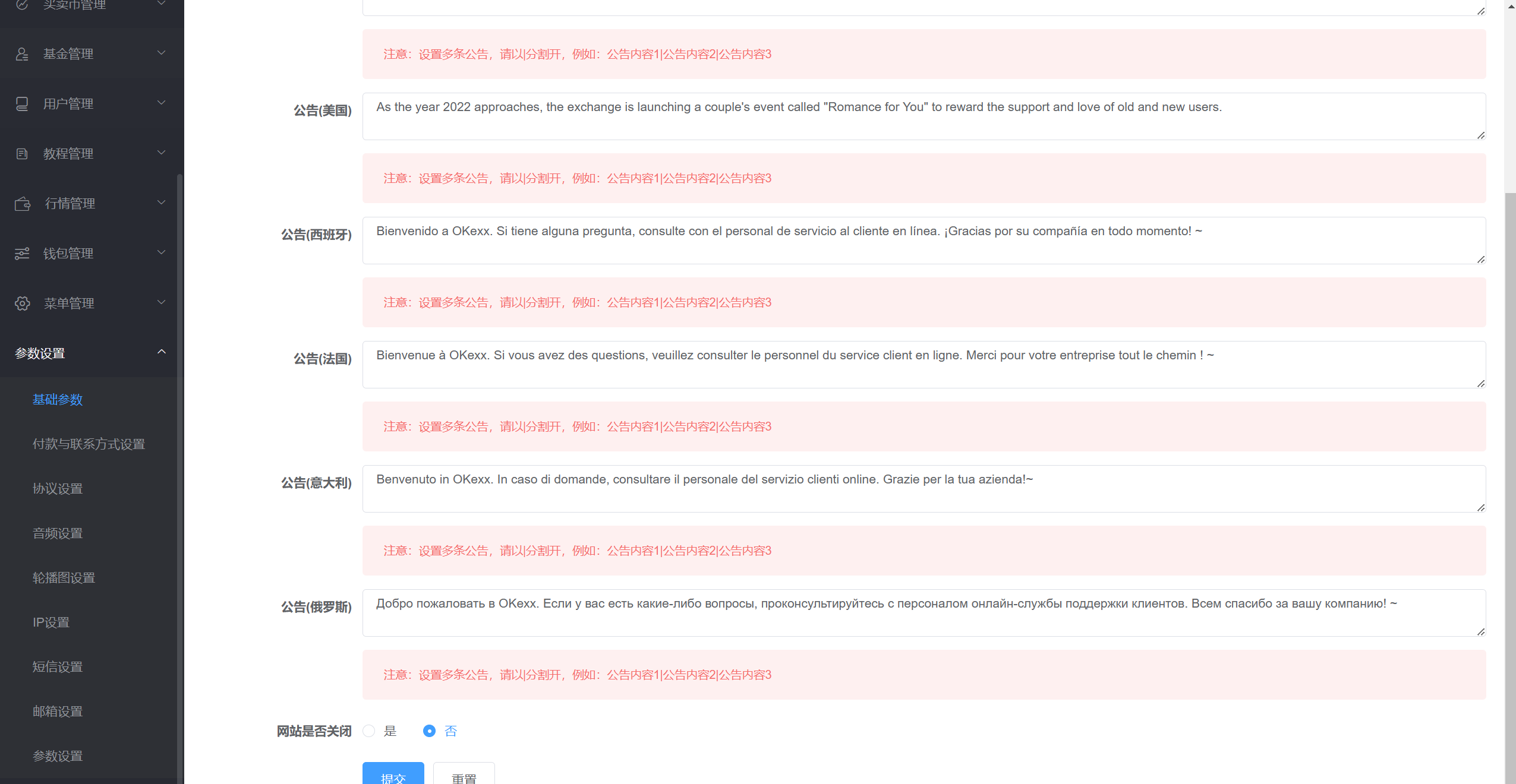Open 轮播图设置 submenu item
Viewport: 1516px width, 784px height.
[64, 578]
